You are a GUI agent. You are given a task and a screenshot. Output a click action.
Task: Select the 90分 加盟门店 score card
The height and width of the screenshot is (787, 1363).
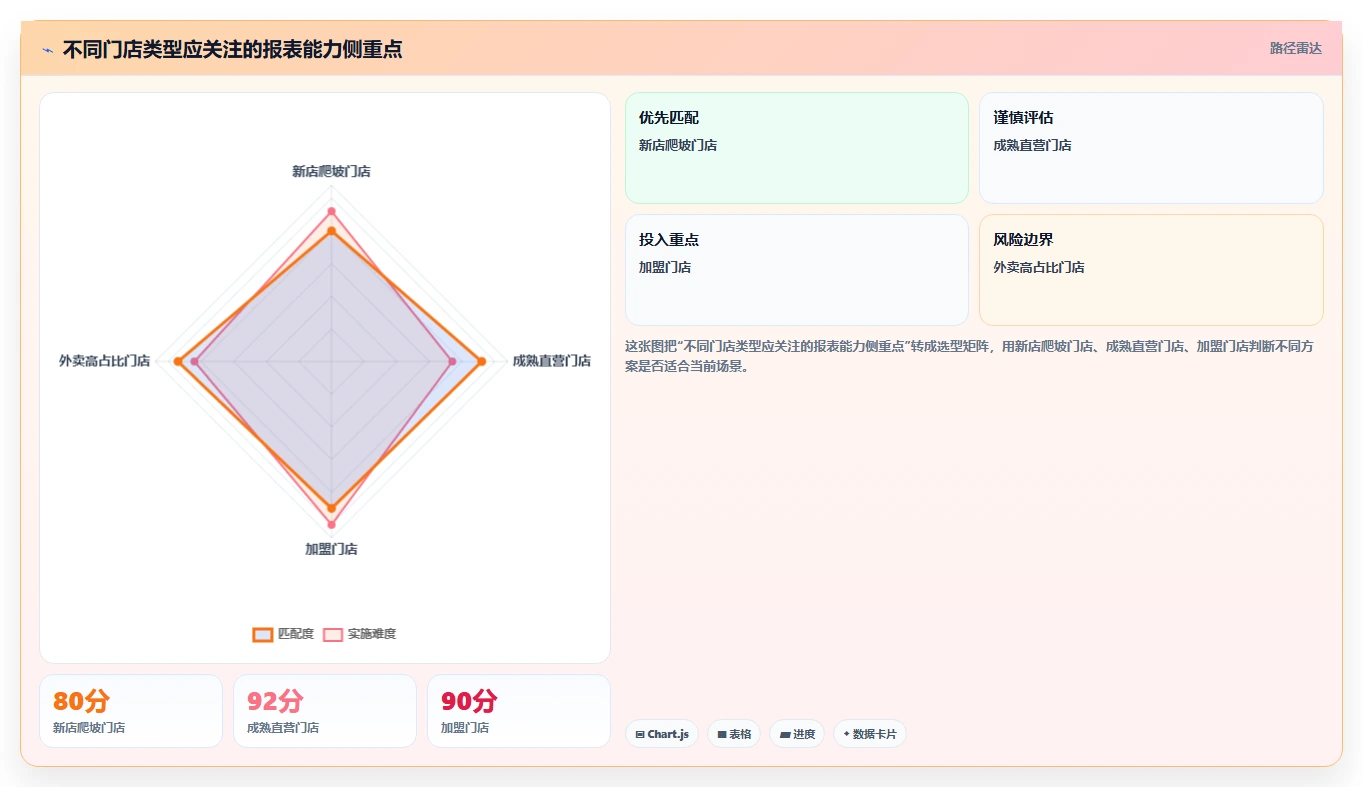coord(519,711)
